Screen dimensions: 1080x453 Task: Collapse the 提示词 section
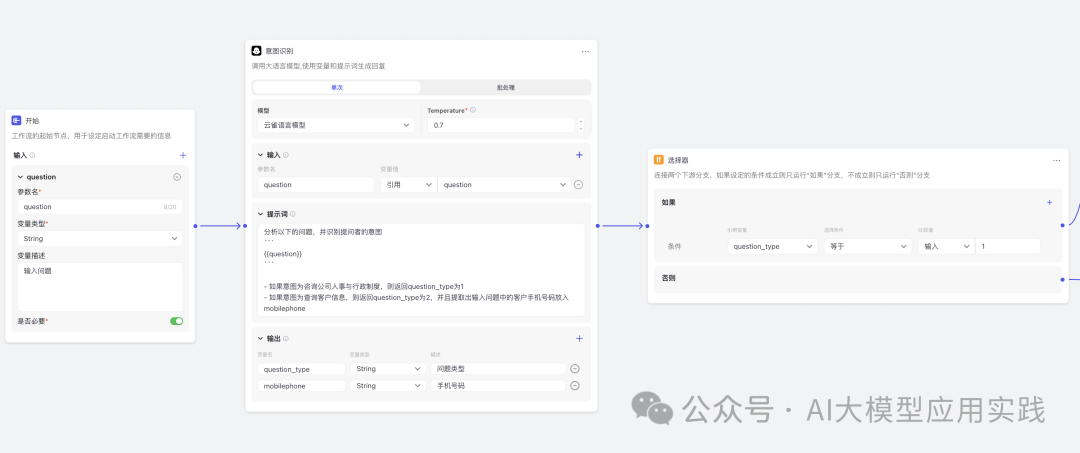pyautogui.click(x=260, y=214)
